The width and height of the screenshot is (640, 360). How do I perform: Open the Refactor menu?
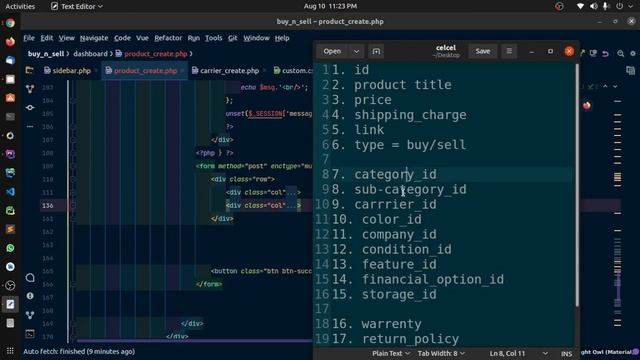click(168, 38)
